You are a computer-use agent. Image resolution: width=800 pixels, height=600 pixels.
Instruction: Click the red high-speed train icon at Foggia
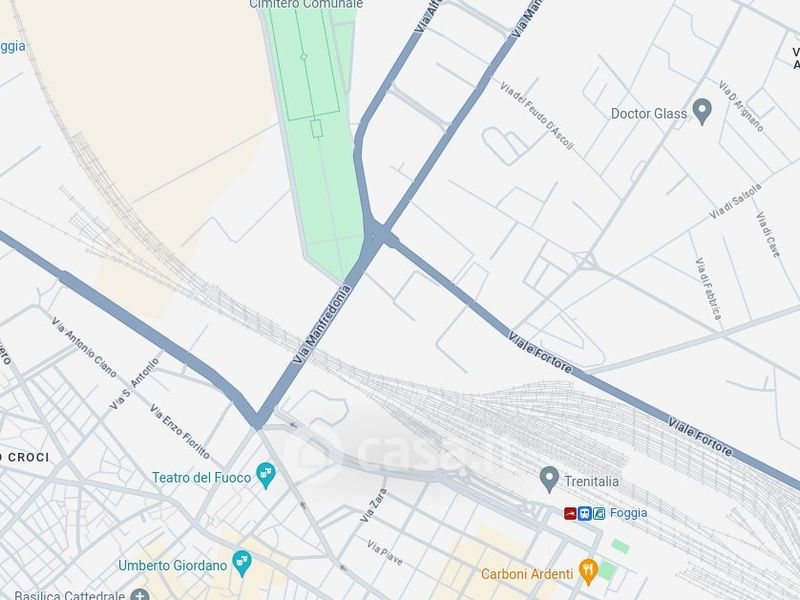point(570,513)
